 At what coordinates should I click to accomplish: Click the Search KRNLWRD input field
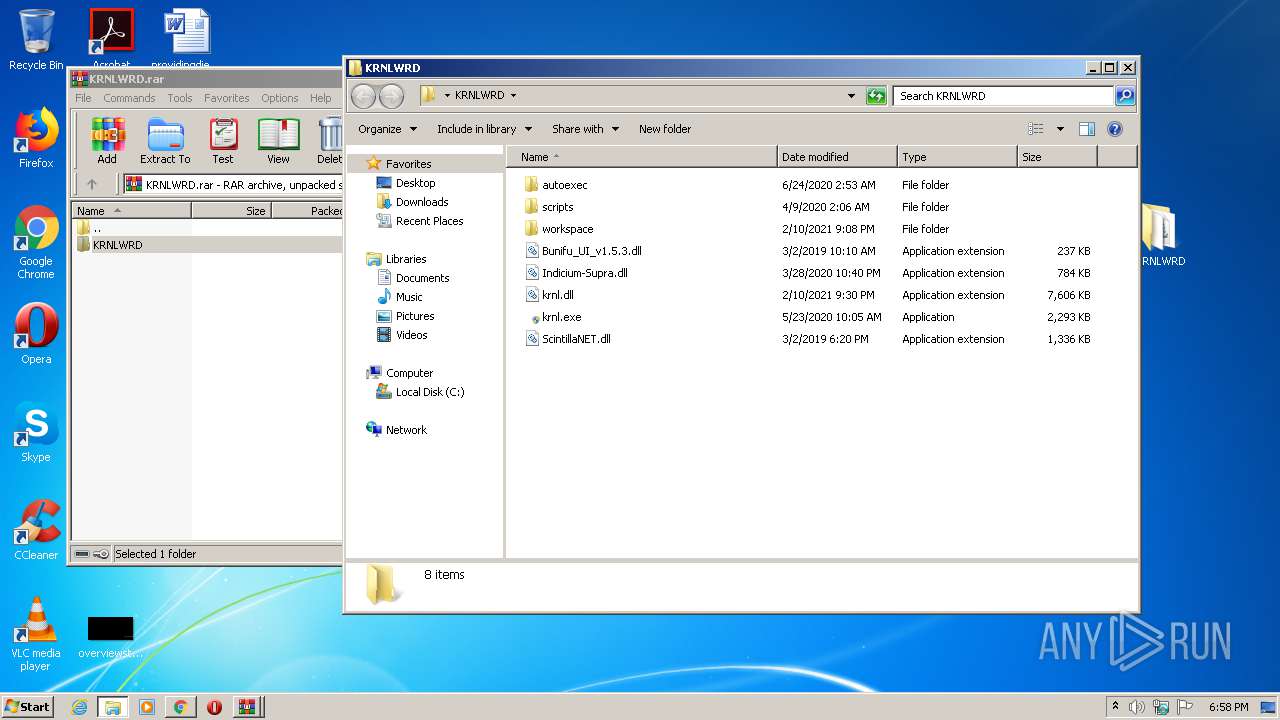pyautogui.click(x=1003, y=96)
